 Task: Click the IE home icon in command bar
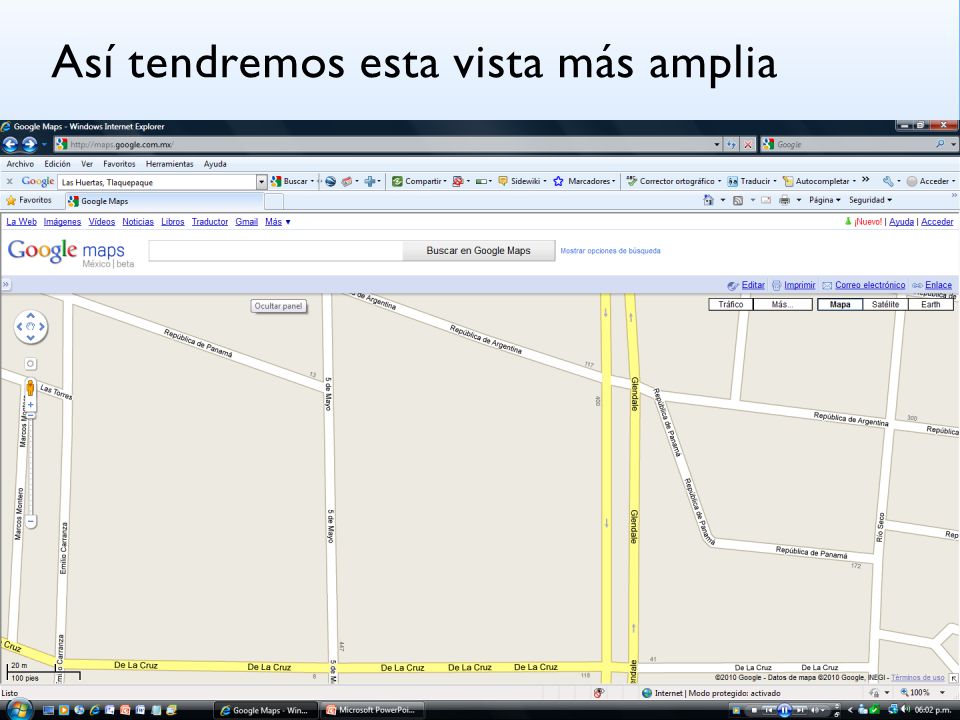pos(708,200)
